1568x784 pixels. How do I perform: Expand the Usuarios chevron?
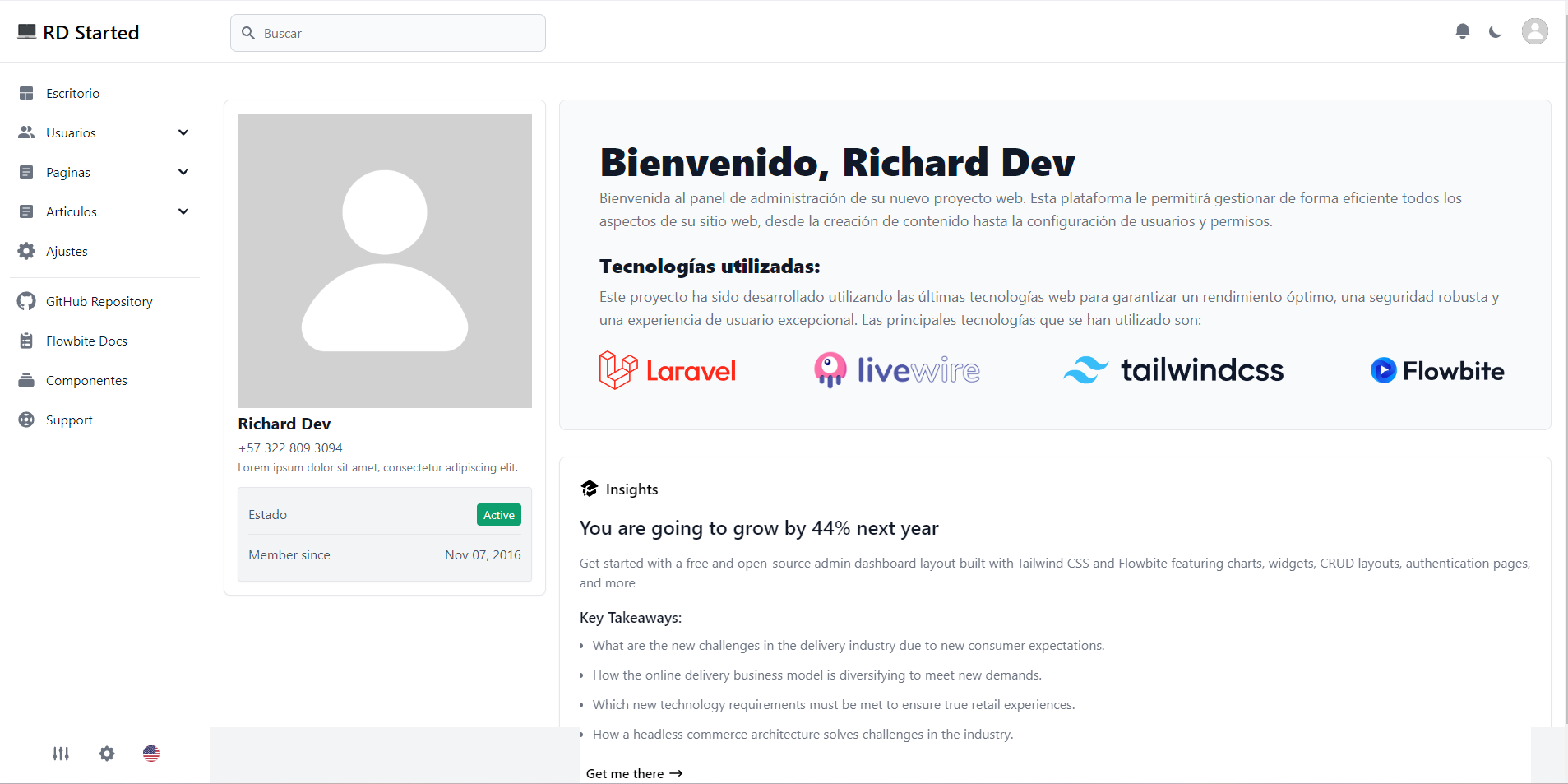tap(183, 132)
